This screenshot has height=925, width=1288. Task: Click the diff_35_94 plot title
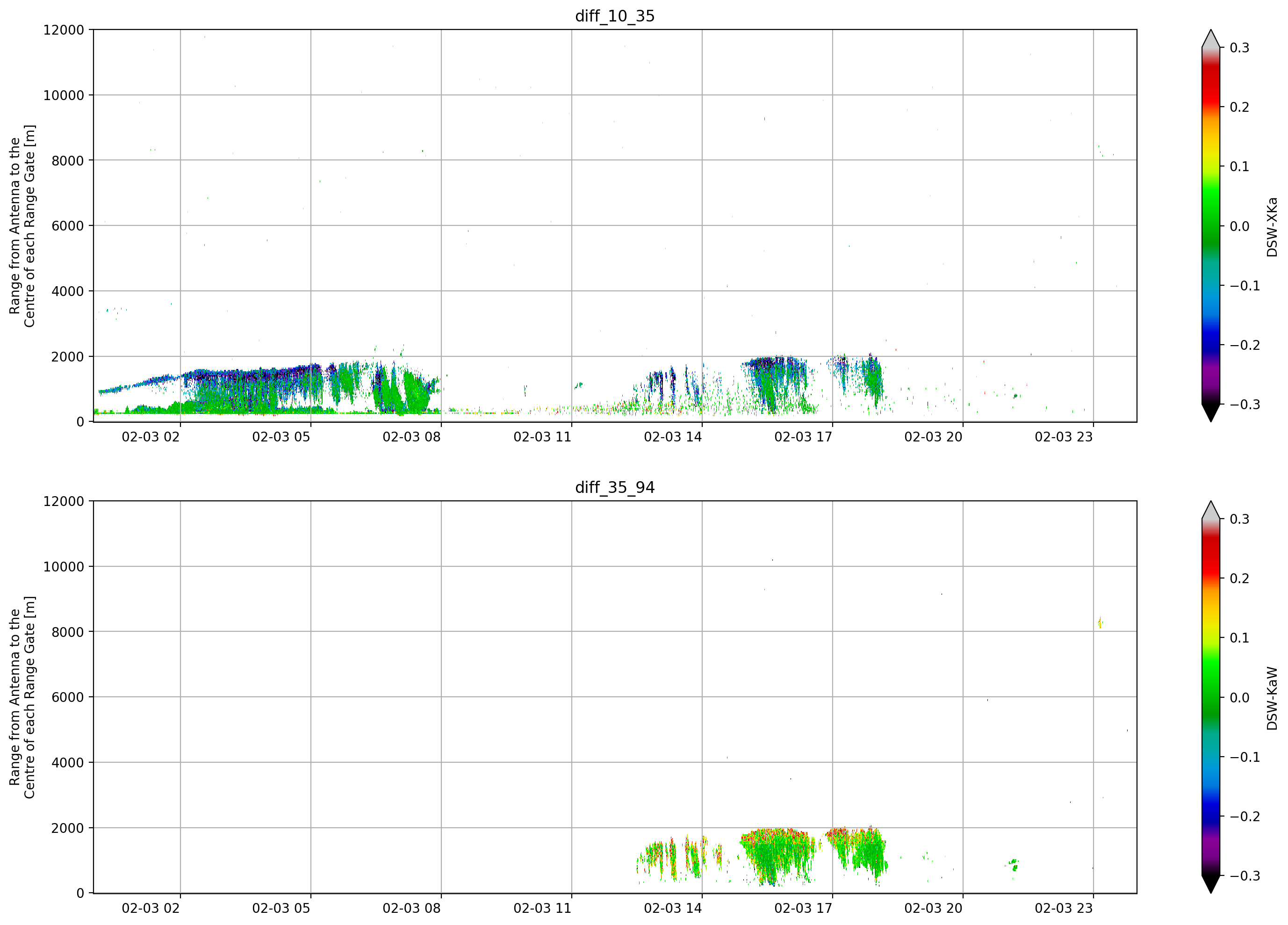point(615,487)
